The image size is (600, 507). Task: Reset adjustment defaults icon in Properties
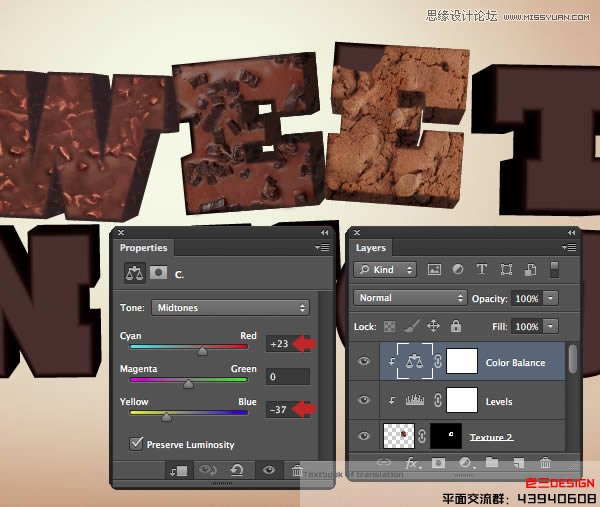click(x=237, y=470)
